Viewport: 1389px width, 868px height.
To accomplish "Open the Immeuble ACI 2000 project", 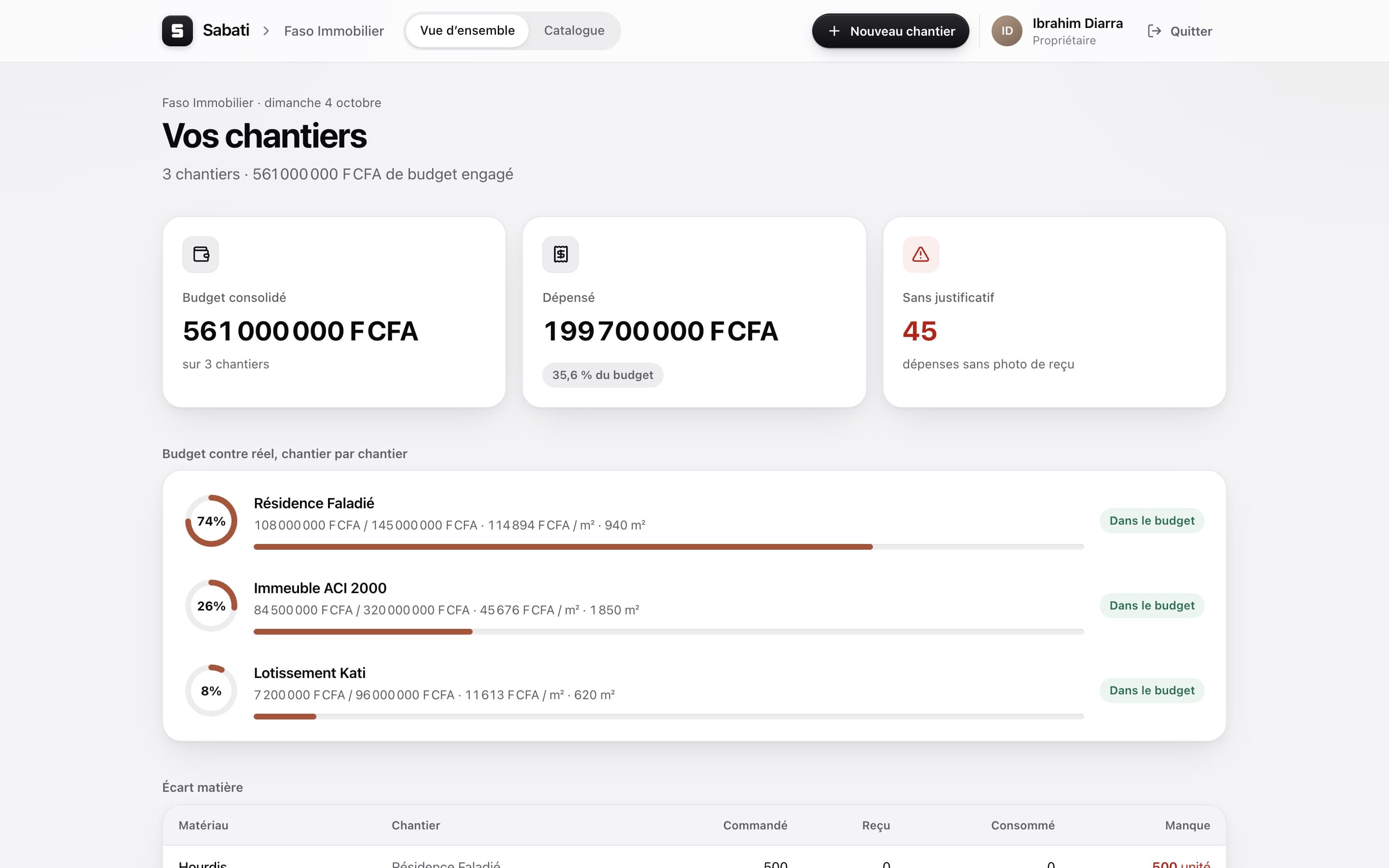I will pos(320,588).
